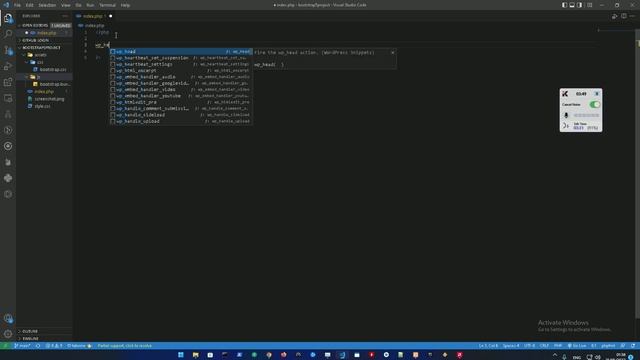This screenshot has width=640, height=360.
Task: Open the Accounts icon in activity bar
Action: click(8, 318)
